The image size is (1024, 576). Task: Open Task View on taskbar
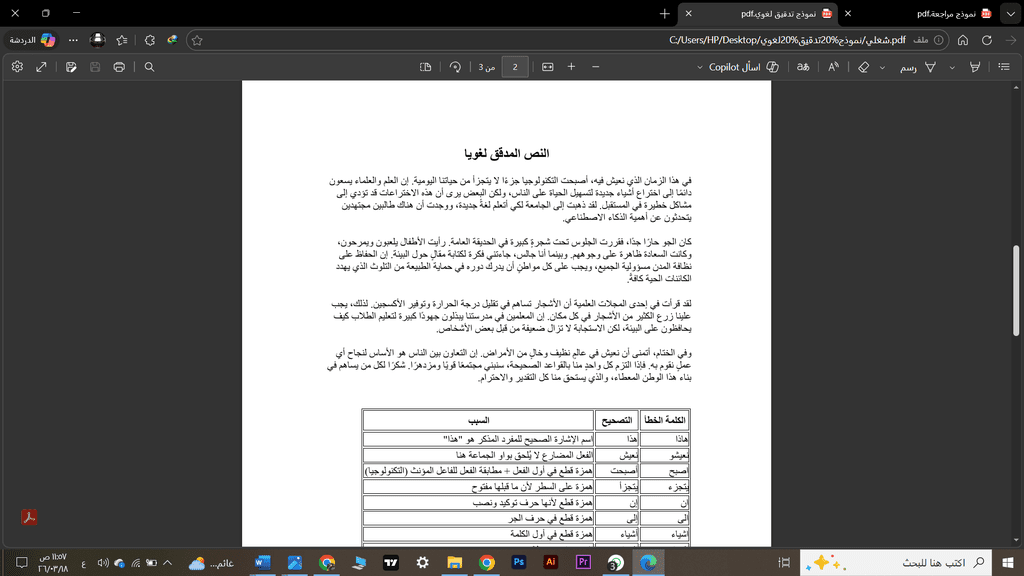(784, 562)
